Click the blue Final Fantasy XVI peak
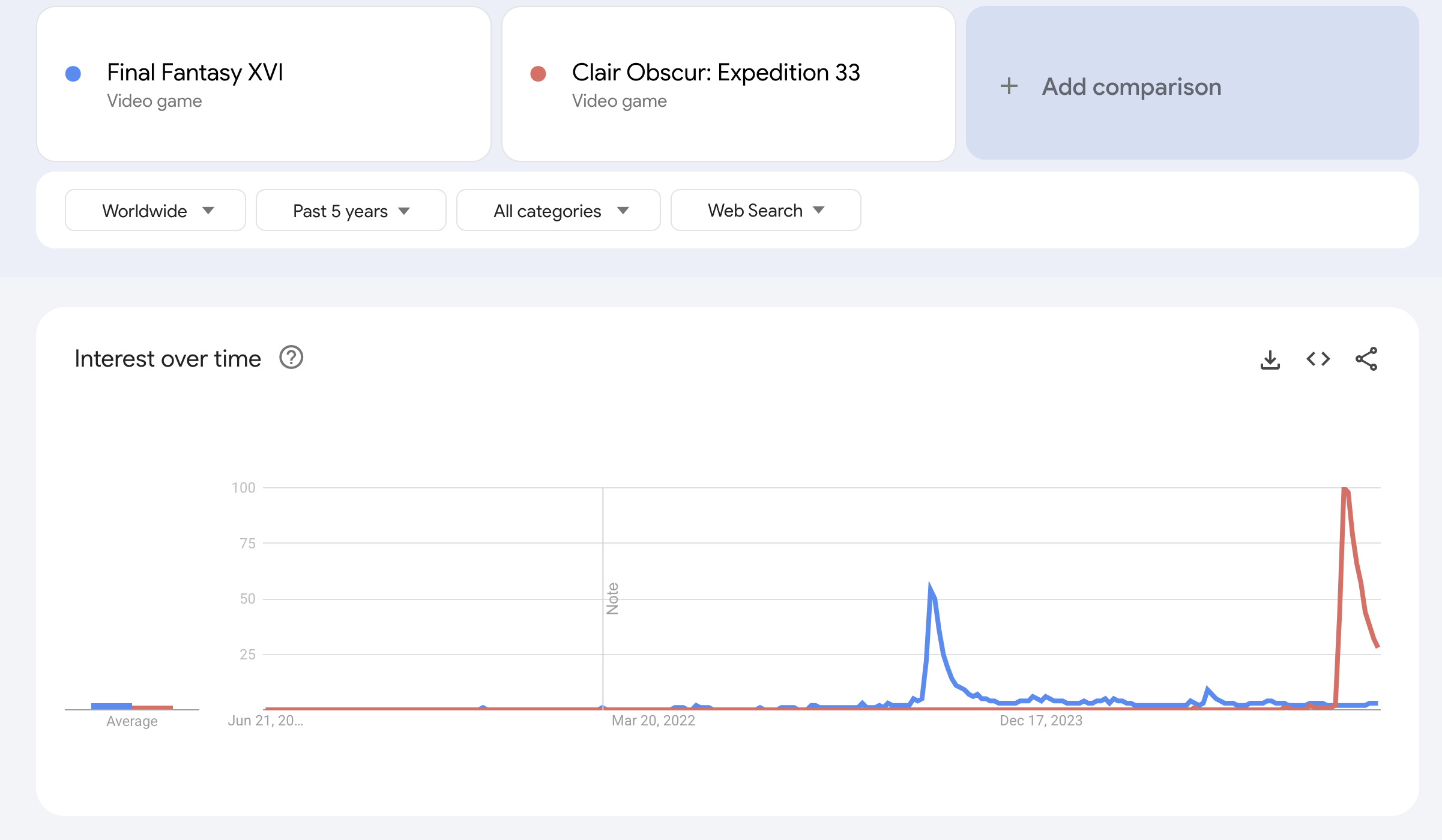Viewport: 1442px width, 840px height. pos(930,587)
